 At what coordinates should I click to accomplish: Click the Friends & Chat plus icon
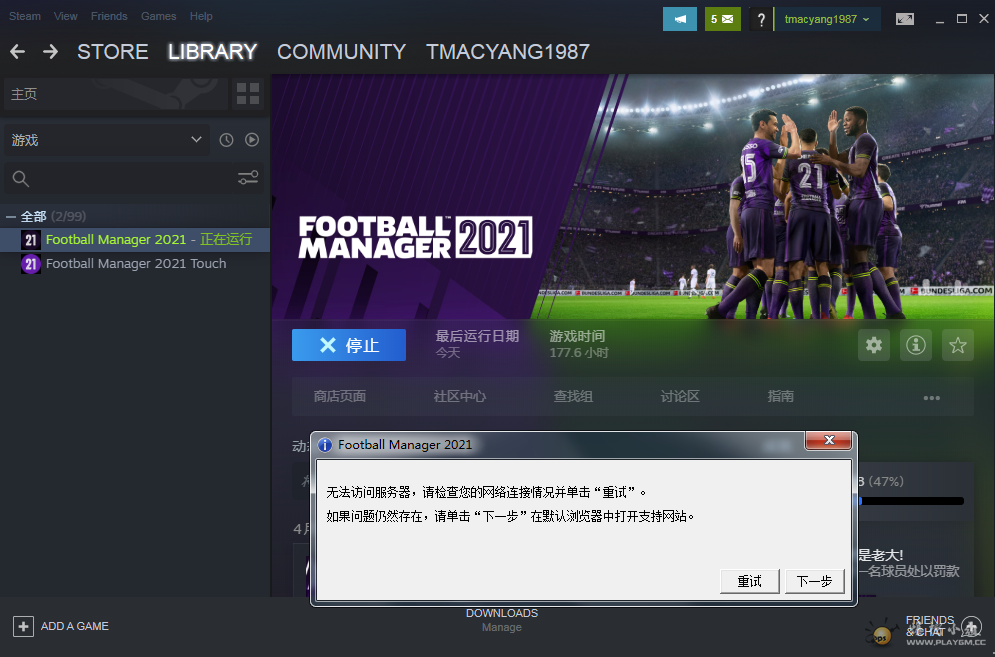971,627
